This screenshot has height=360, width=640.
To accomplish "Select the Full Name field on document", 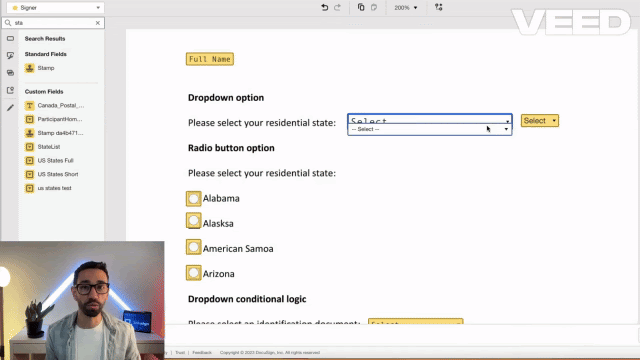I will coord(210,59).
